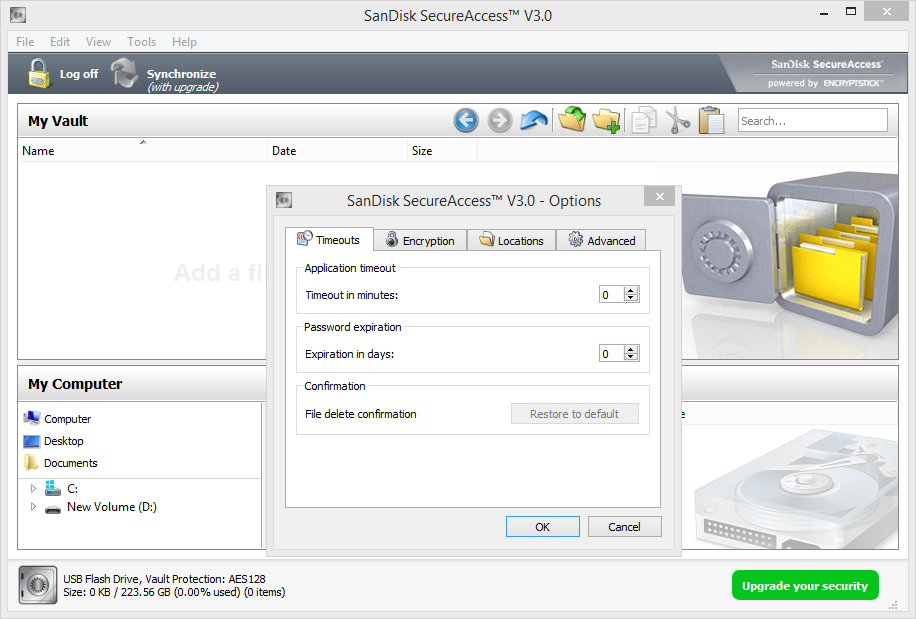Select Documents in the My Computer tree
Image resolution: width=916 pixels, height=619 pixels.
(71, 463)
